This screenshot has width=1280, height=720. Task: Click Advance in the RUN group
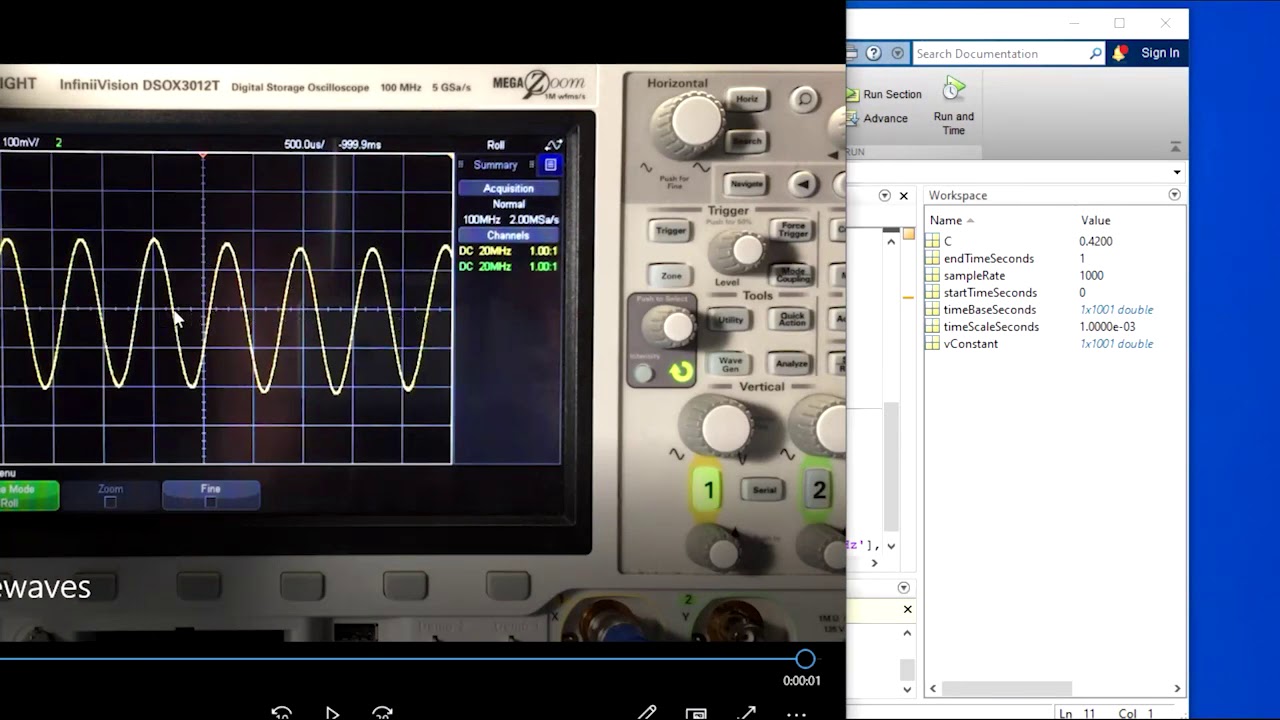[x=877, y=118]
